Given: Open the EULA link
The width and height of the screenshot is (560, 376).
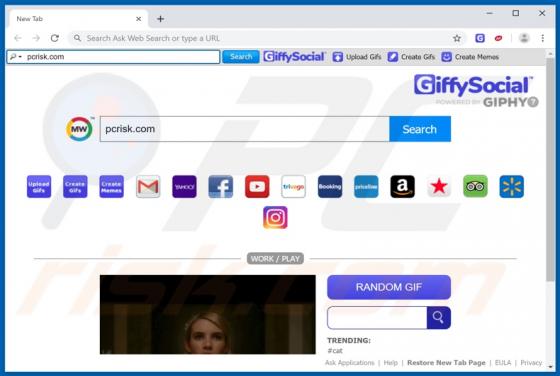Looking at the screenshot, I should [x=503, y=363].
